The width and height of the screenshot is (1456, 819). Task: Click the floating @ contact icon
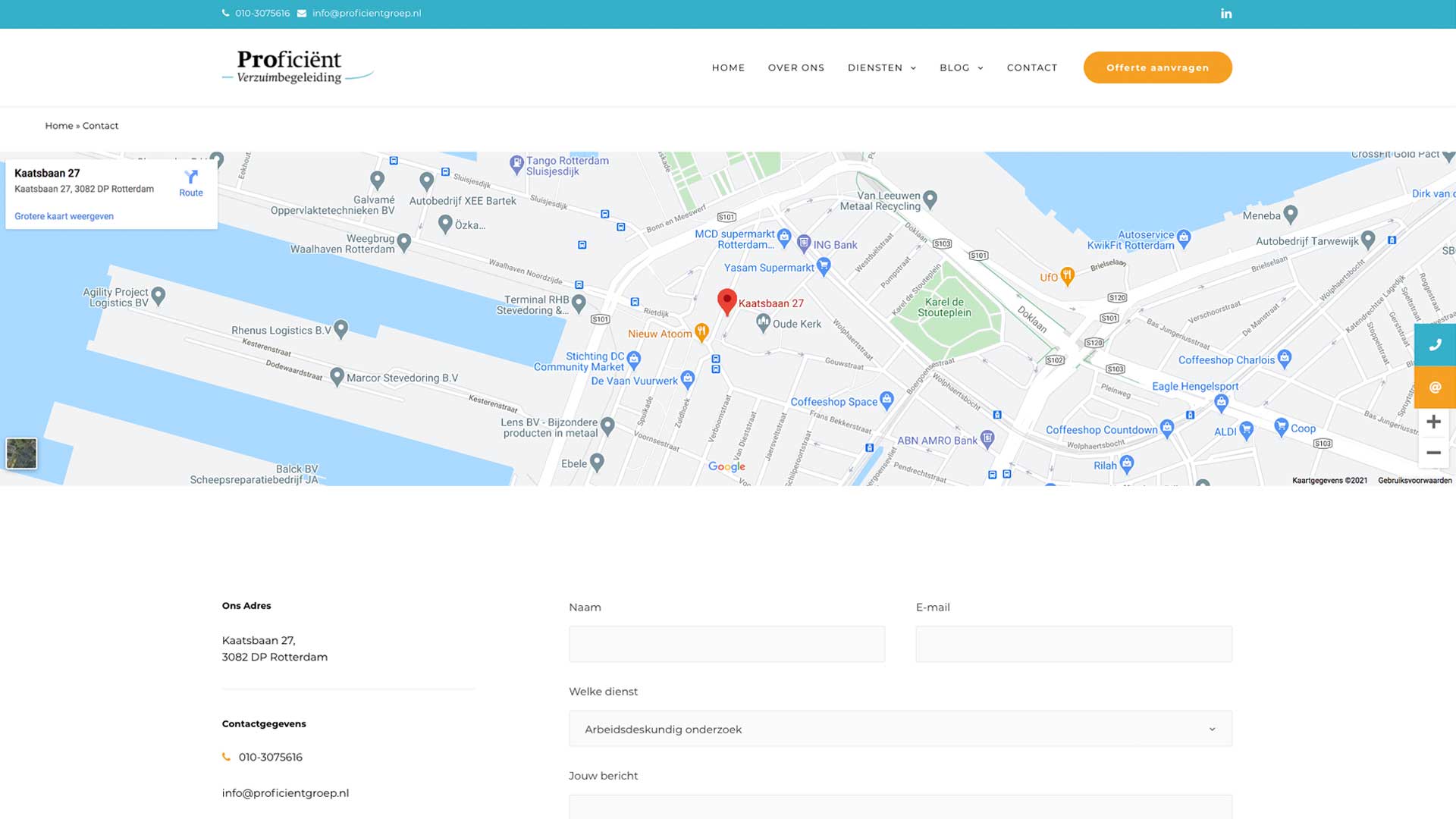(x=1435, y=387)
